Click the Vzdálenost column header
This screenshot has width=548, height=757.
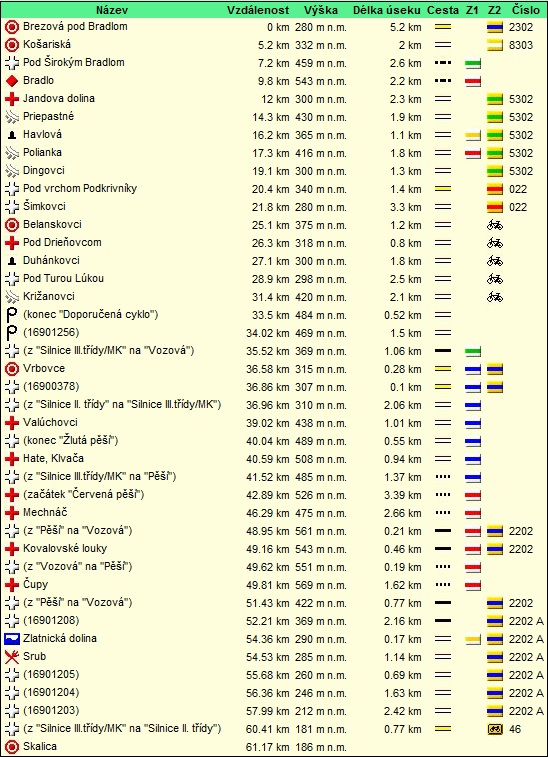click(258, 10)
